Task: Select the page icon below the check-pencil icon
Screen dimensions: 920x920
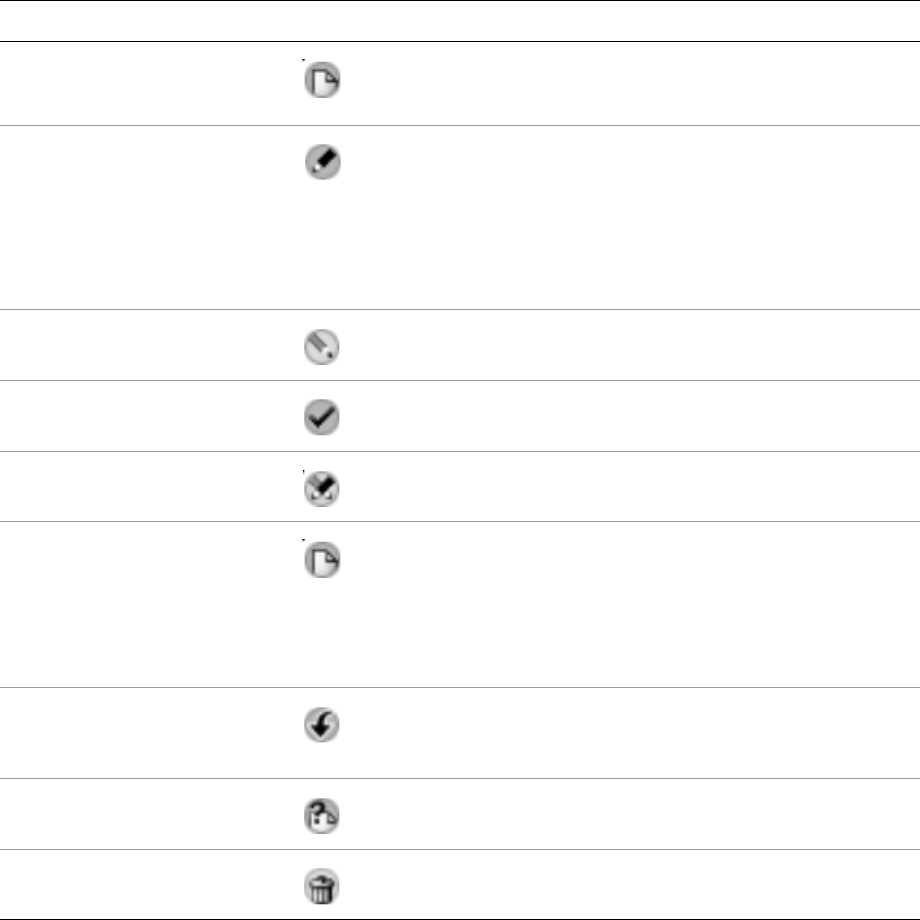Action: tap(322, 560)
